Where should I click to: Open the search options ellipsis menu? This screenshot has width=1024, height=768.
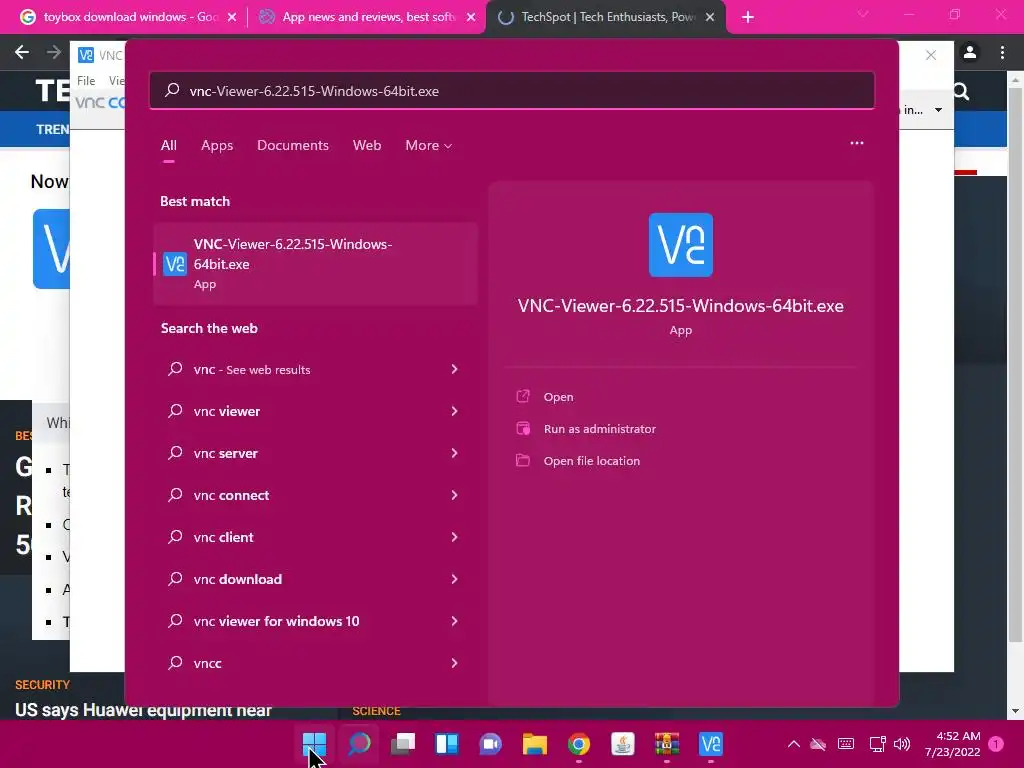857,143
